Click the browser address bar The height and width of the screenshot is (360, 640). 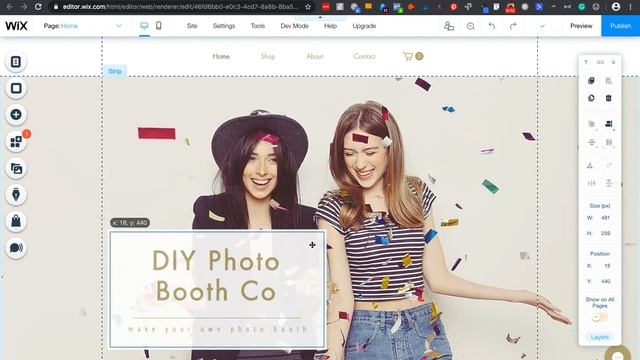pos(180,7)
